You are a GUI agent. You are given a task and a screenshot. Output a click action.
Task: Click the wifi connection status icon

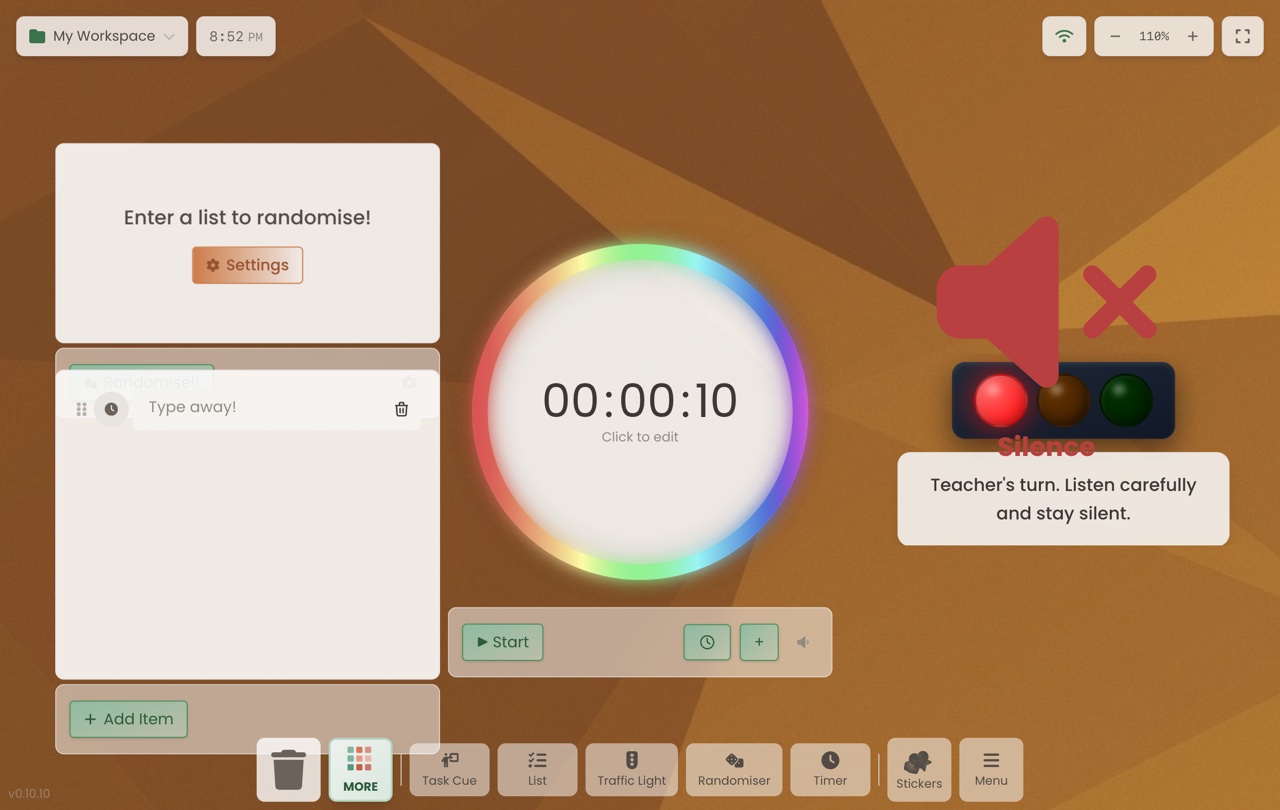(x=1064, y=36)
